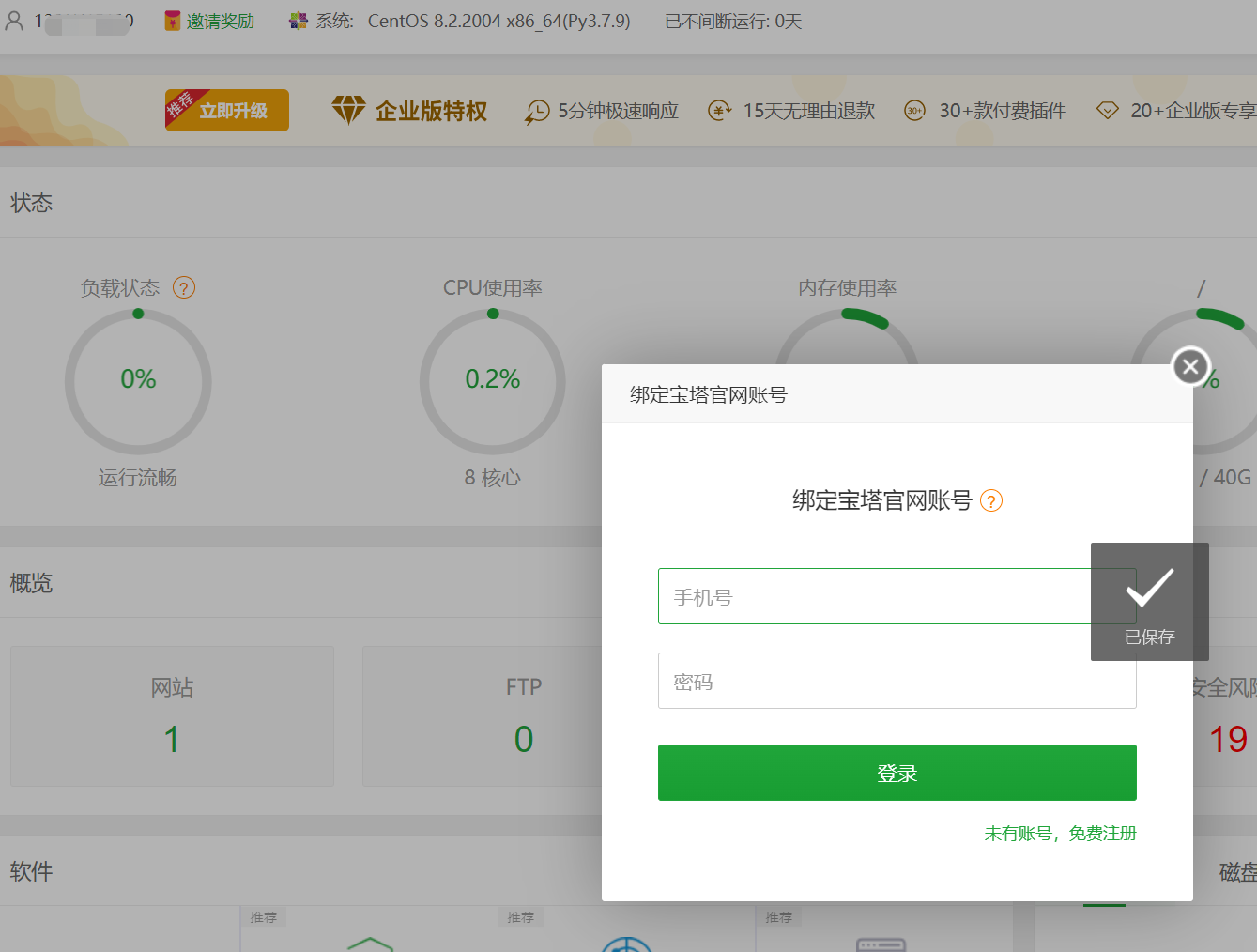The width and height of the screenshot is (1257, 952).
Task: Close the 绑定宝塔官网账号 dialog
Action: (x=1190, y=366)
